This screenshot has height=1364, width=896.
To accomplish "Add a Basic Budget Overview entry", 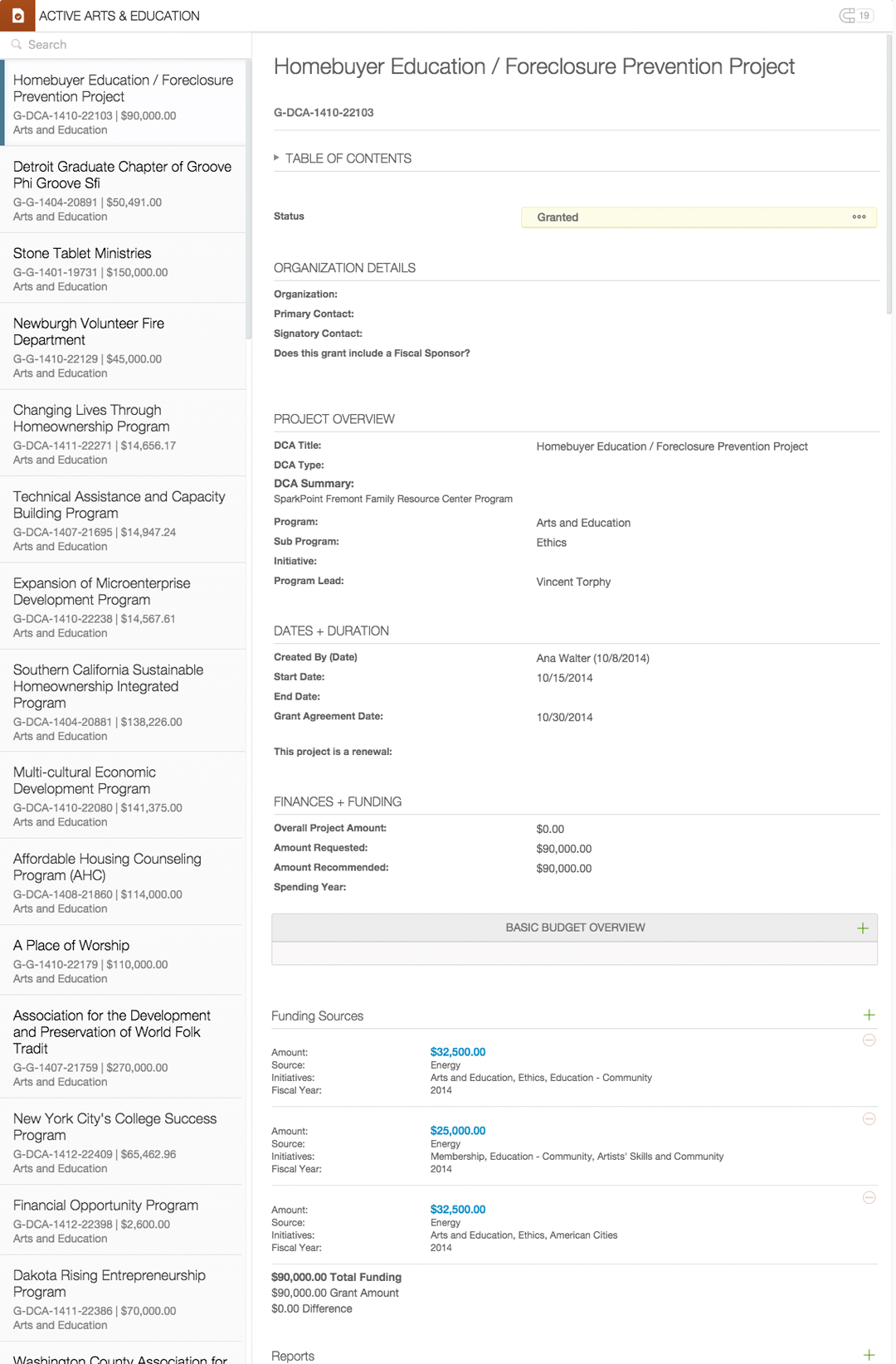I will click(x=863, y=928).
